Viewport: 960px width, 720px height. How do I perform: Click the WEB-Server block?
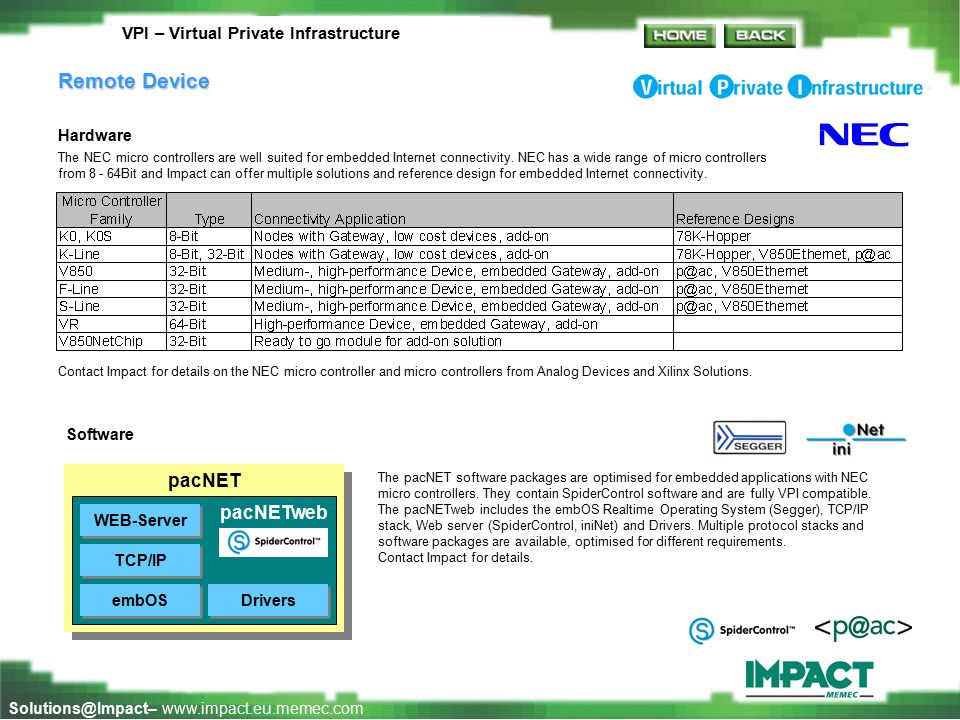(x=140, y=520)
